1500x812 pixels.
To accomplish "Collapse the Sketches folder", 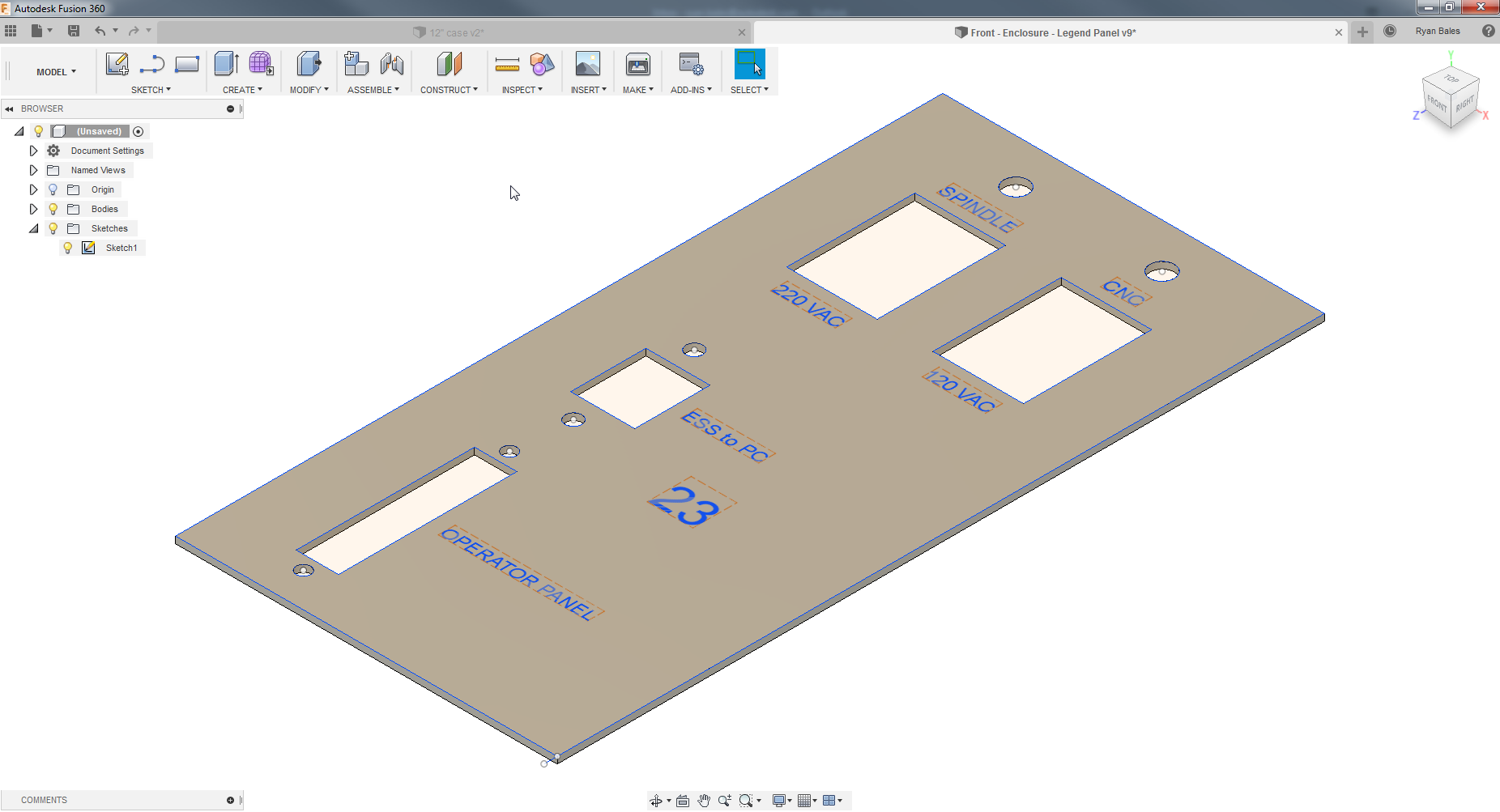I will coord(33,228).
